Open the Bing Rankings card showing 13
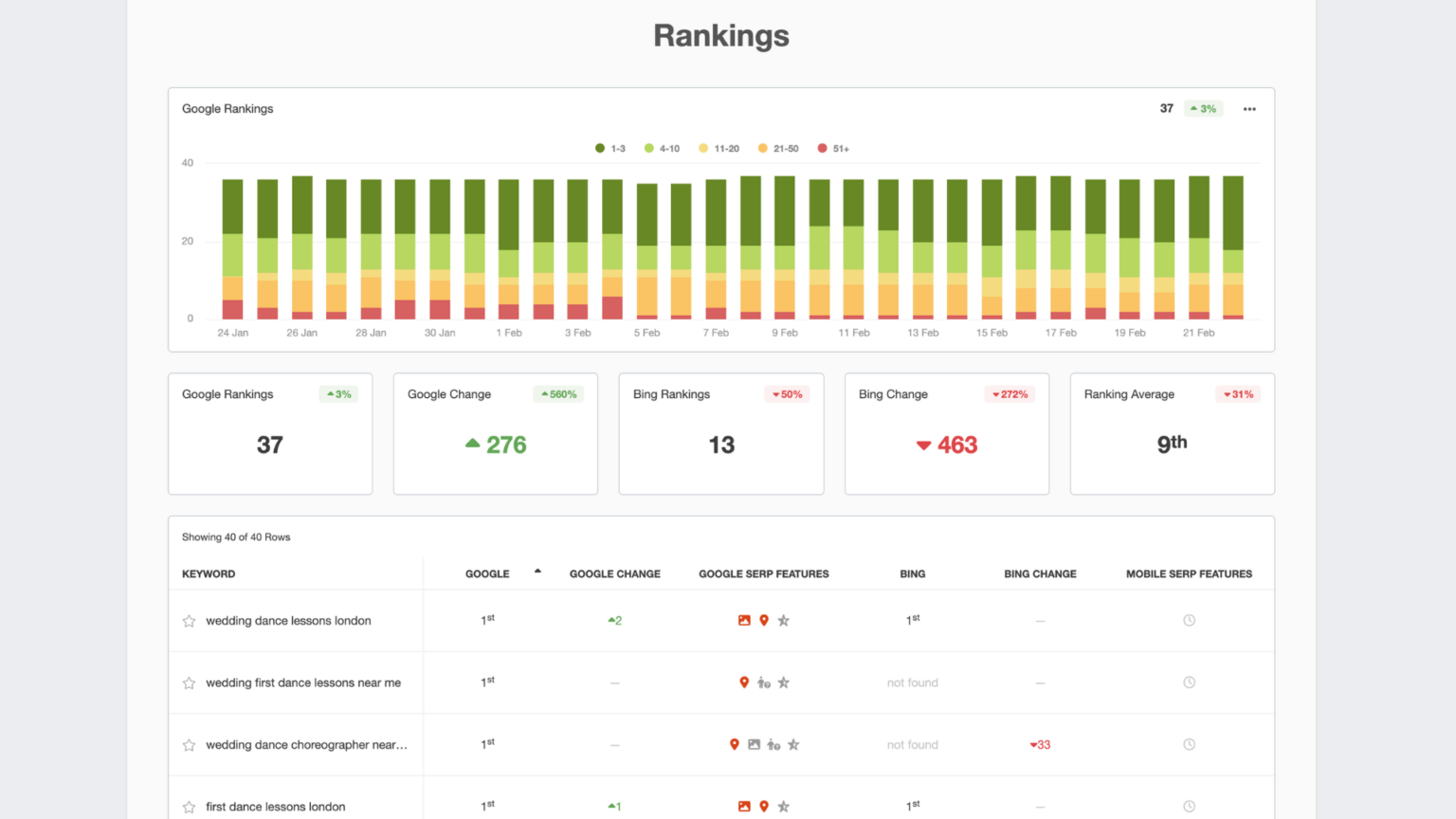1456x819 pixels. click(721, 434)
